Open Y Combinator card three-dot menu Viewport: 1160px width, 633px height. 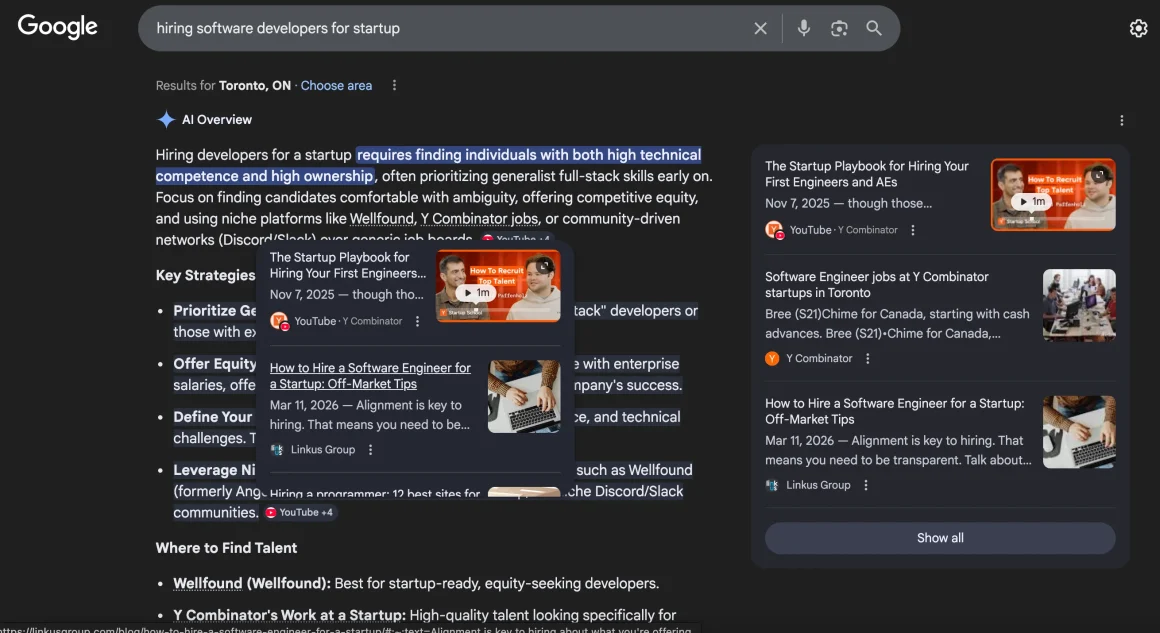pos(868,359)
